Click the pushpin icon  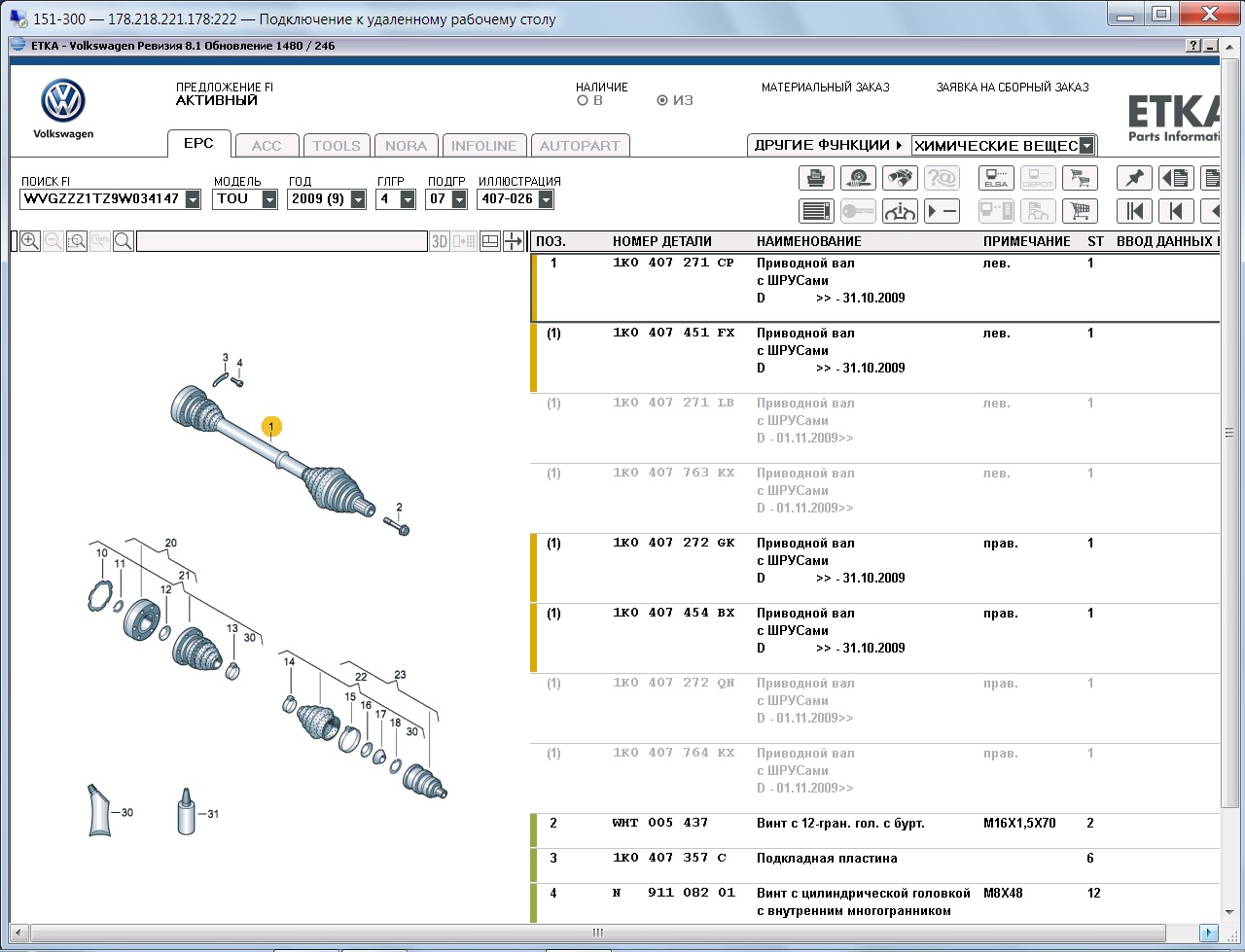(1134, 178)
